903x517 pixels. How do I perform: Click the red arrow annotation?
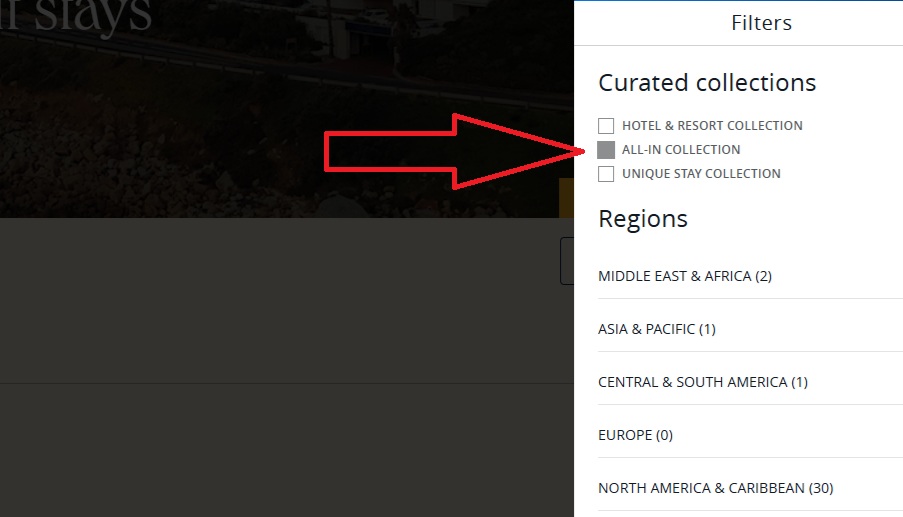click(x=454, y=151)
